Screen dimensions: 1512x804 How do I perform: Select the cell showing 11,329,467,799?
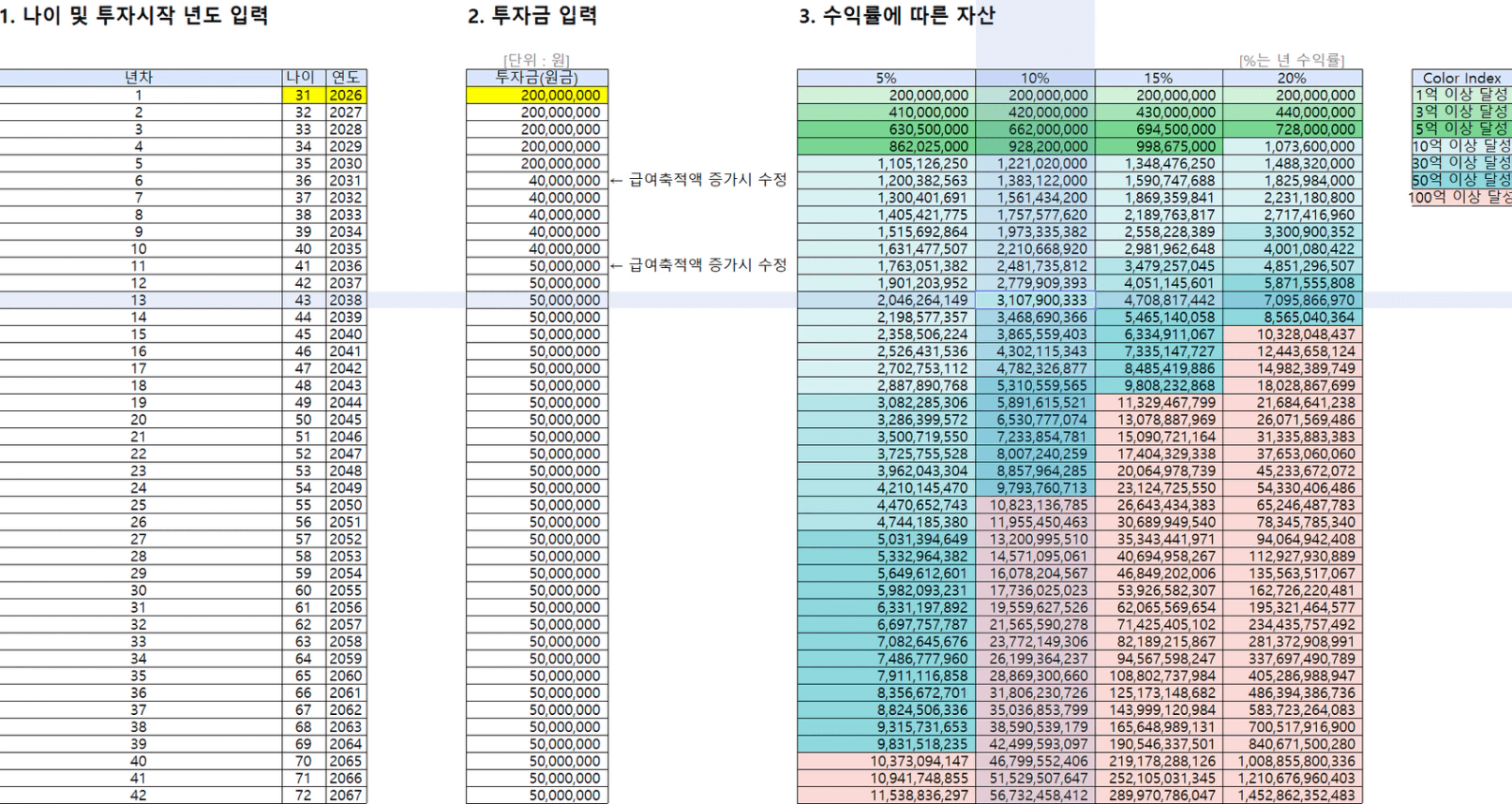[x=1159, y=402]
